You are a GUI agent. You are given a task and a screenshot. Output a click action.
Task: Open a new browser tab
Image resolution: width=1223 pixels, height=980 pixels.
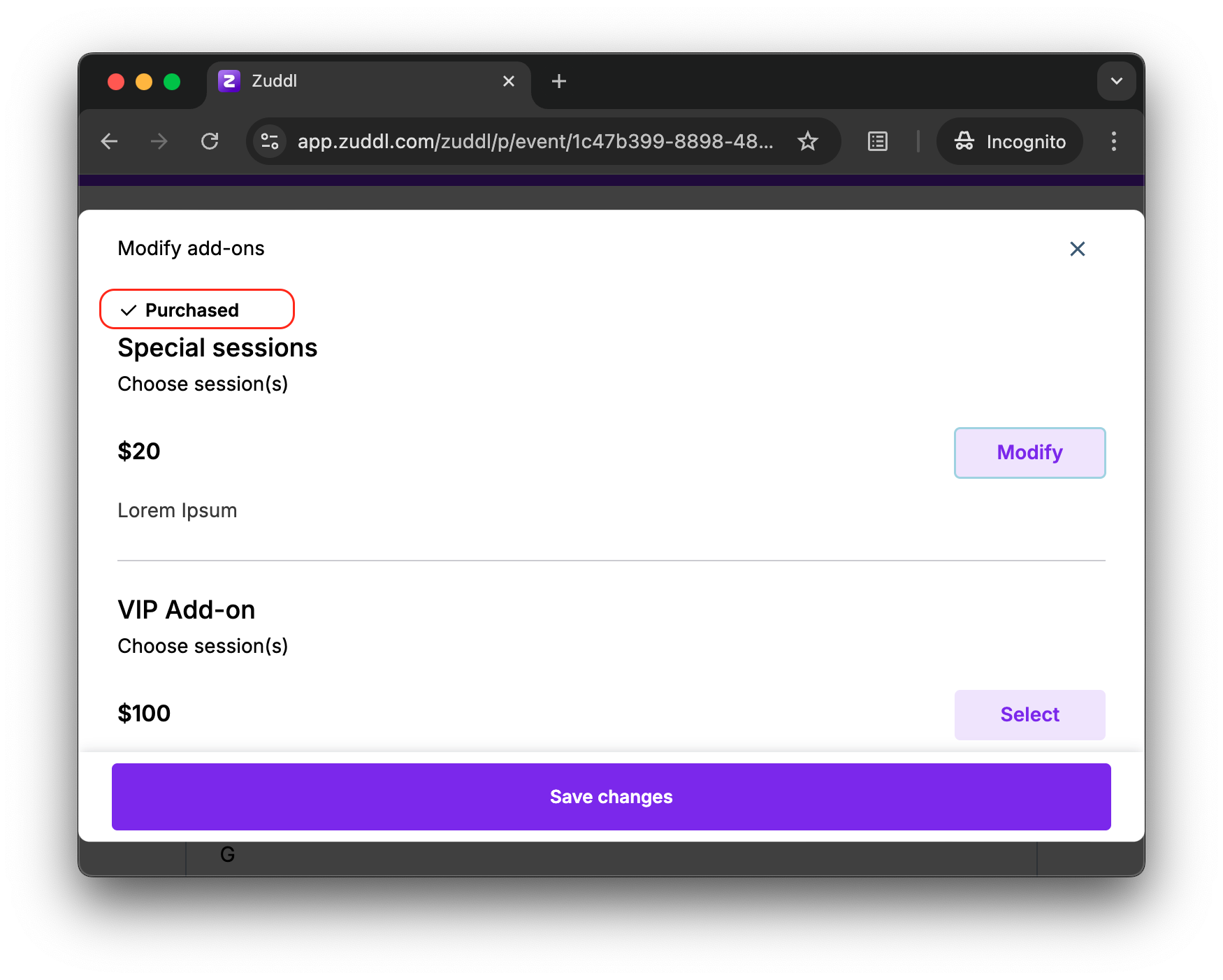558,82
